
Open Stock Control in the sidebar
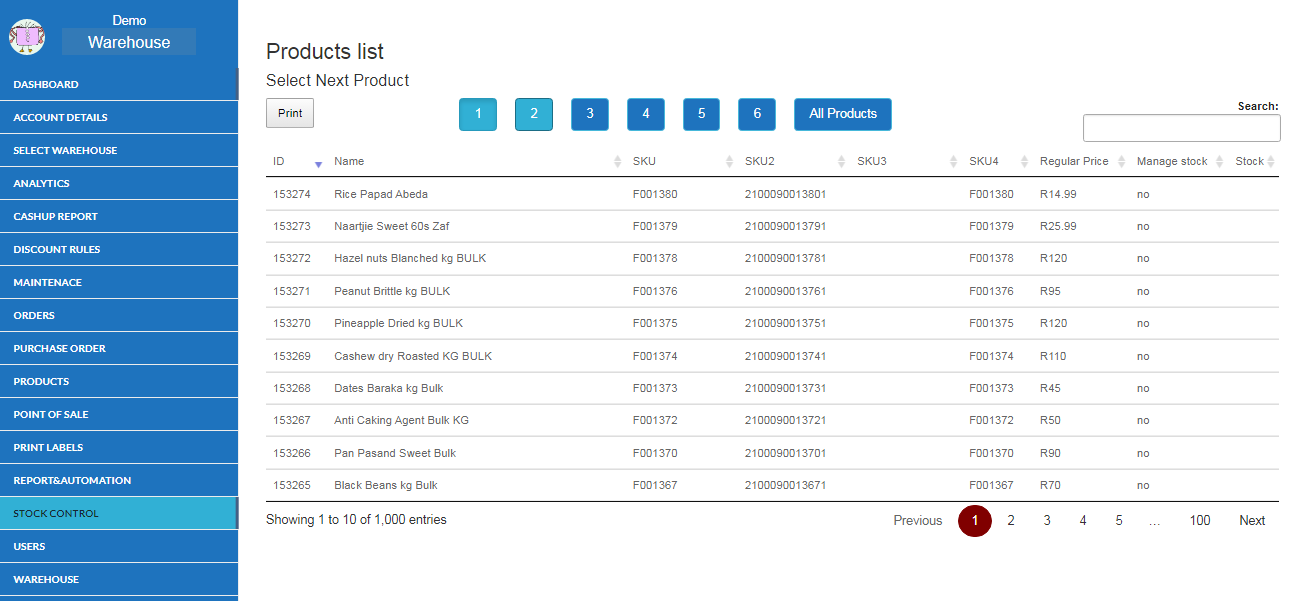click(x=56, y=513)
